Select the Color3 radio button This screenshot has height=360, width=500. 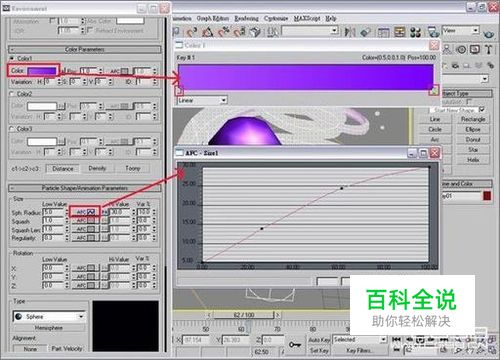coord(12,129)
